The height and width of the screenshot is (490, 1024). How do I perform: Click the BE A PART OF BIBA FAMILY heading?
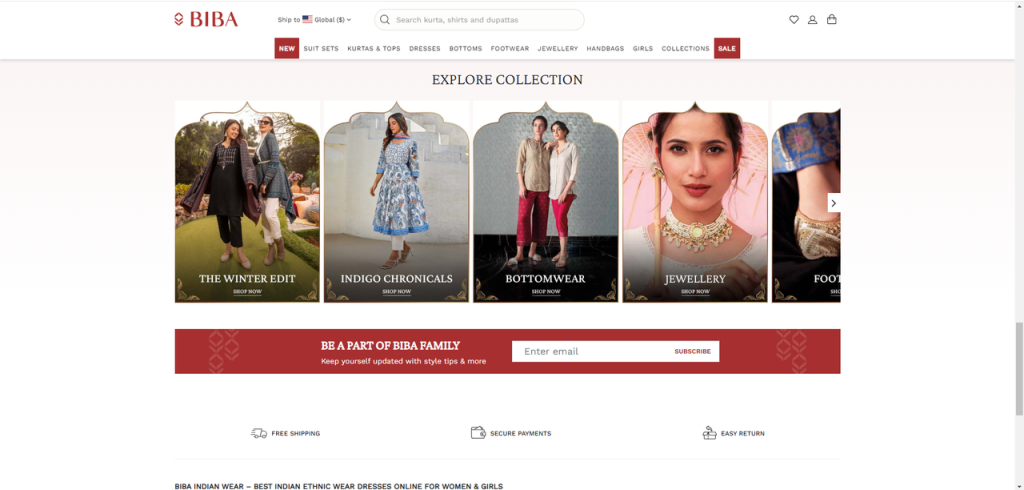(x=391, y=346)
